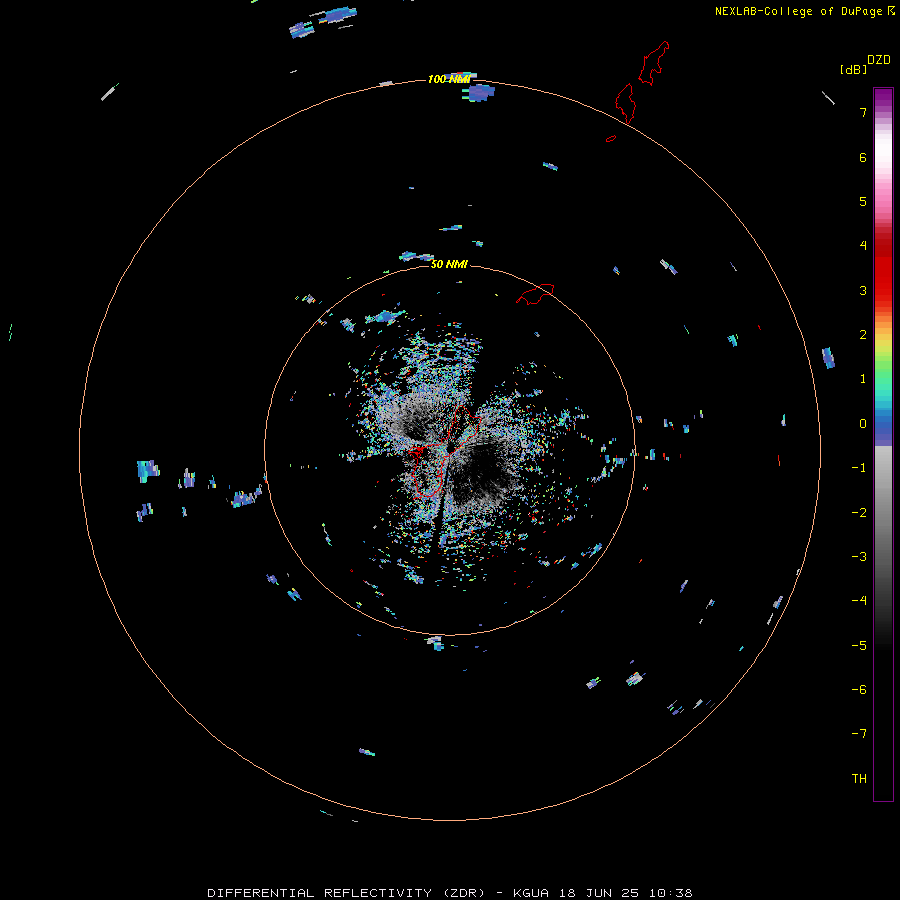
Task: Click the 2 dB scale value
Action: click(x=863, y=335)
